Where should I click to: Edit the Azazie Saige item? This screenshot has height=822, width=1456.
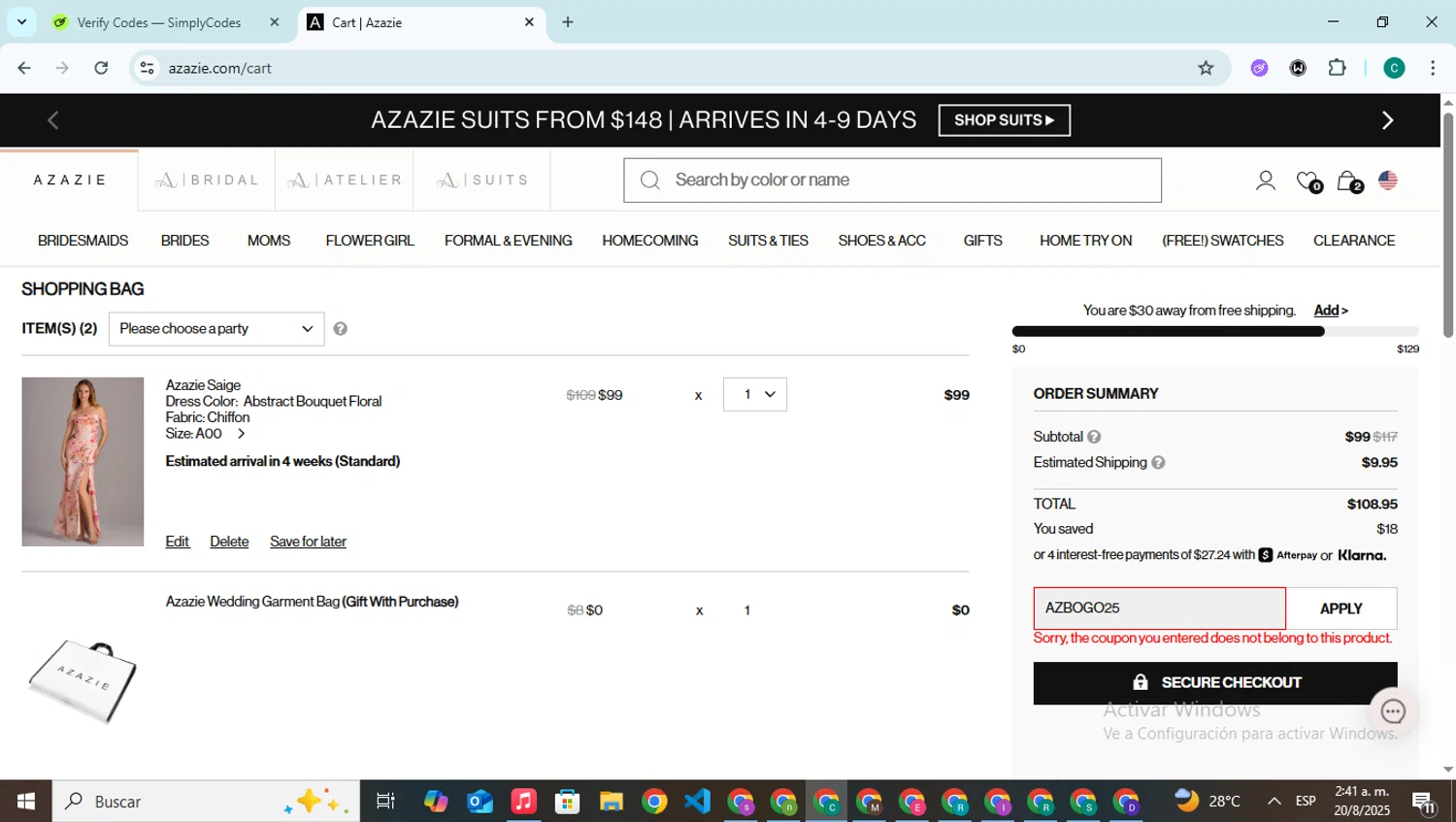pos(177,542)
